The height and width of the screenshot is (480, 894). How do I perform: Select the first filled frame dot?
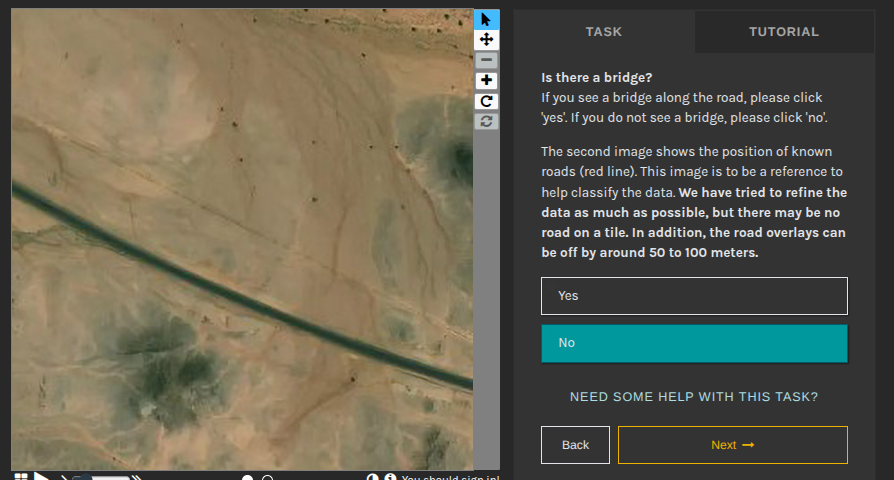point(247,478)
